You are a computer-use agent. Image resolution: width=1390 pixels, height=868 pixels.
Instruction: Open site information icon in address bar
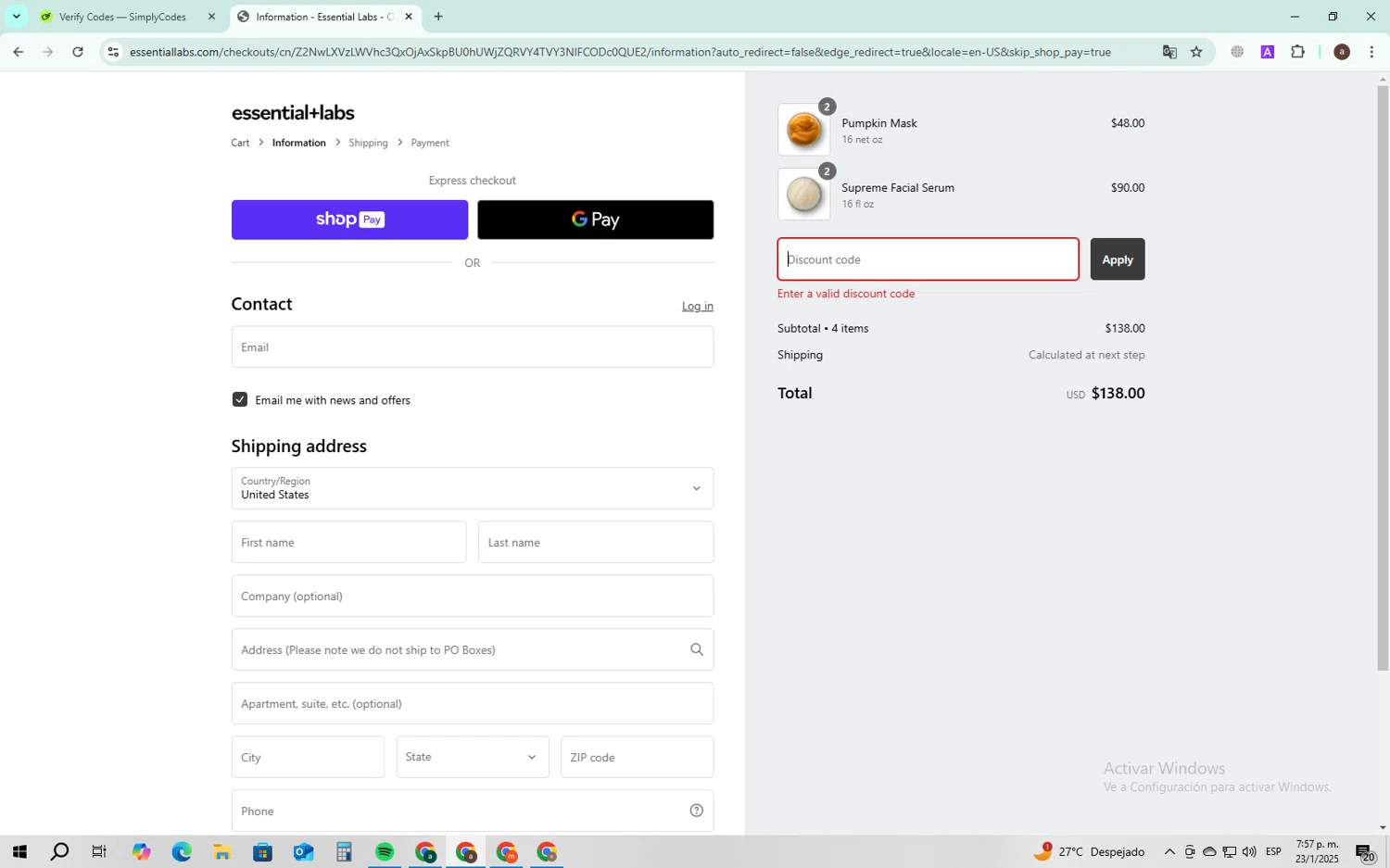113,52
